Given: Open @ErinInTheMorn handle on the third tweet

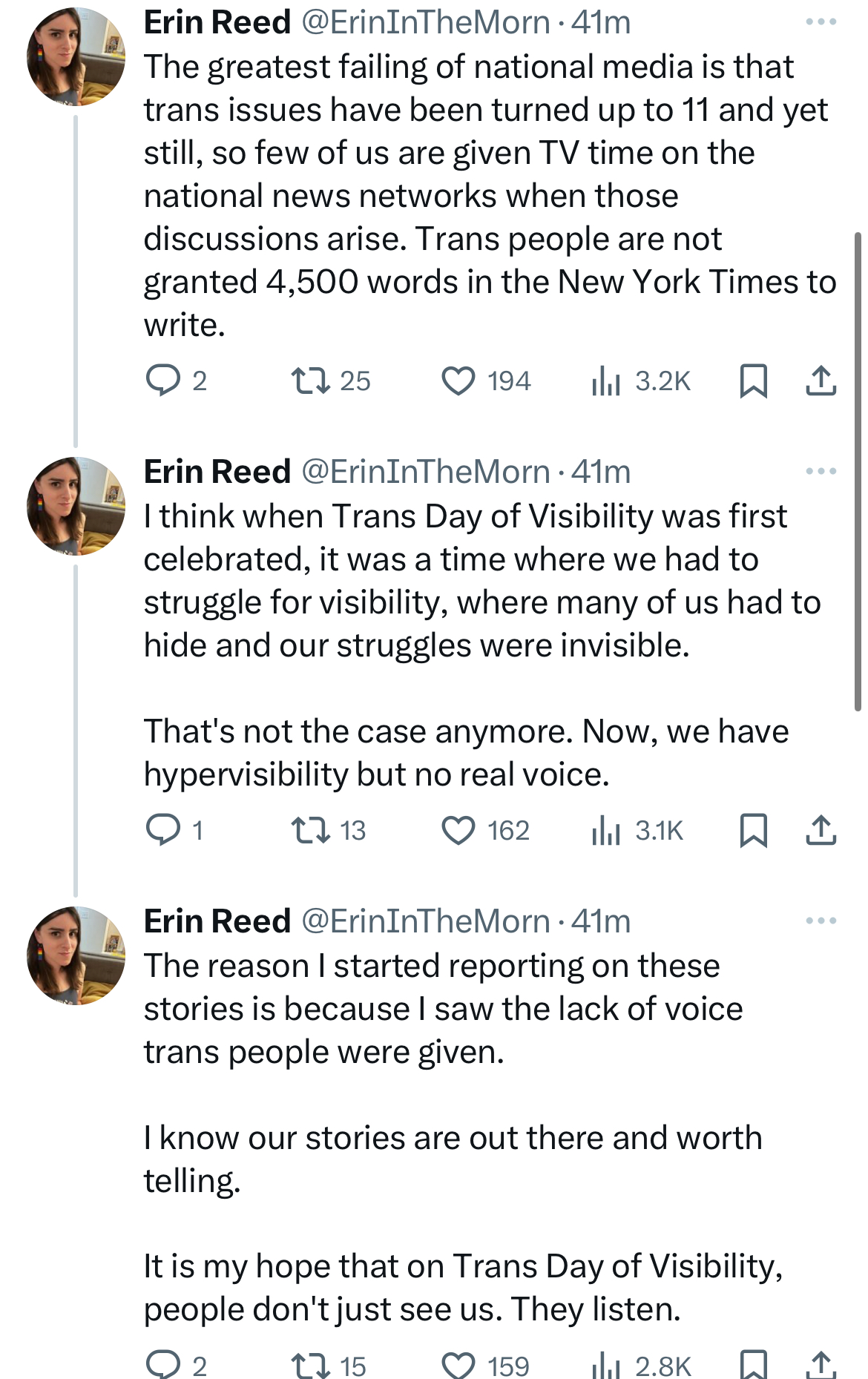Looking at the screenshot, I should [x=425, y=922].
